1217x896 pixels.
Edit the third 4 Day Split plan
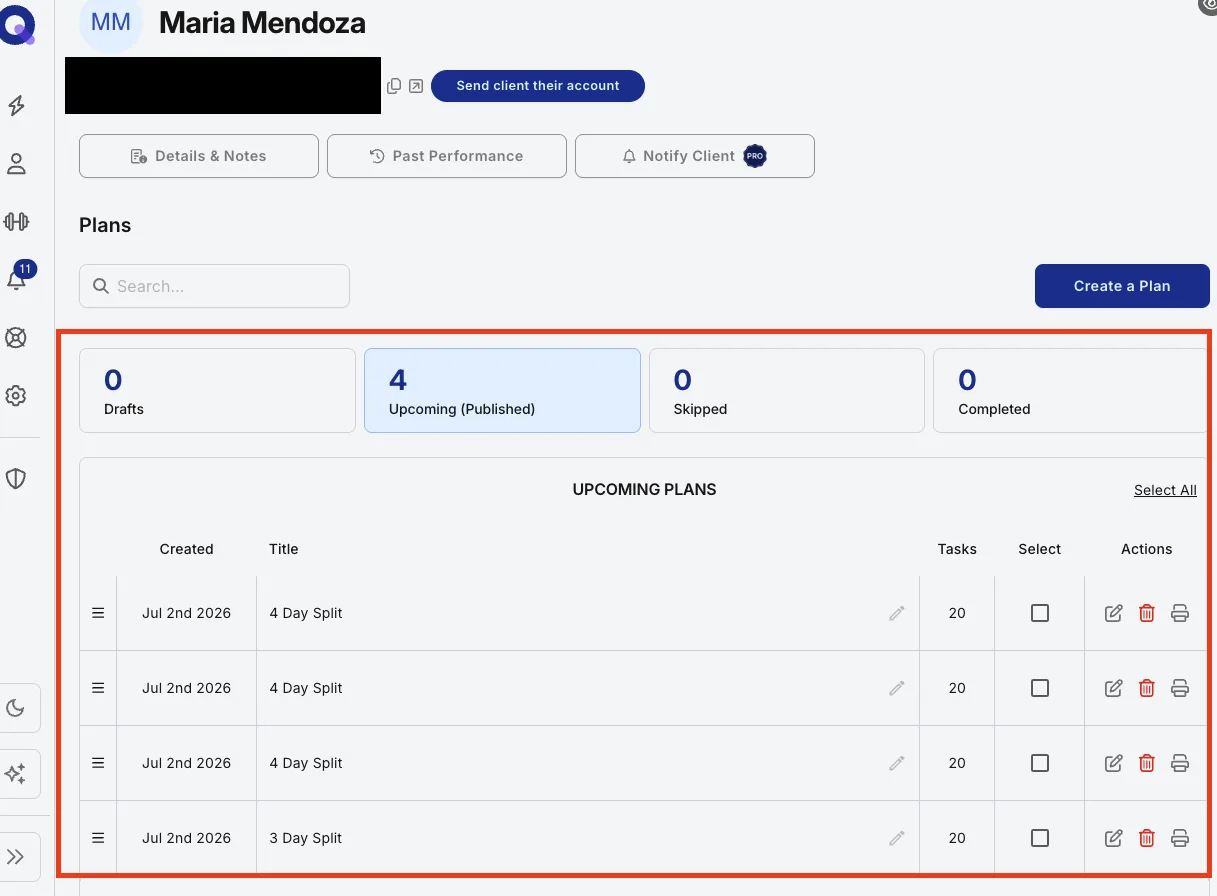[x=1113, y=763]
